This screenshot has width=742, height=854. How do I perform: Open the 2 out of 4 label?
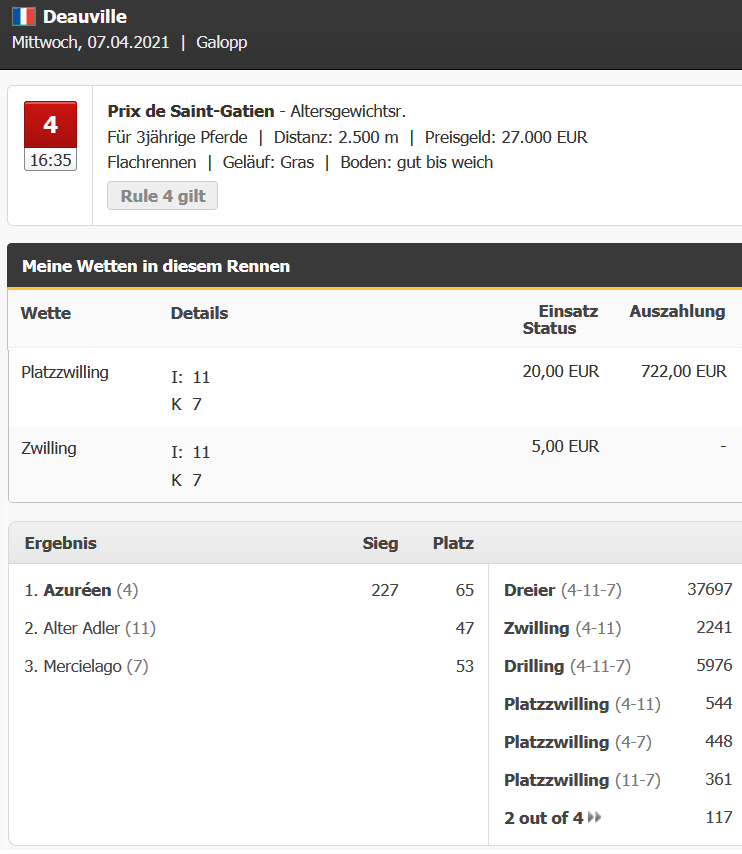[x=544, y=818]
